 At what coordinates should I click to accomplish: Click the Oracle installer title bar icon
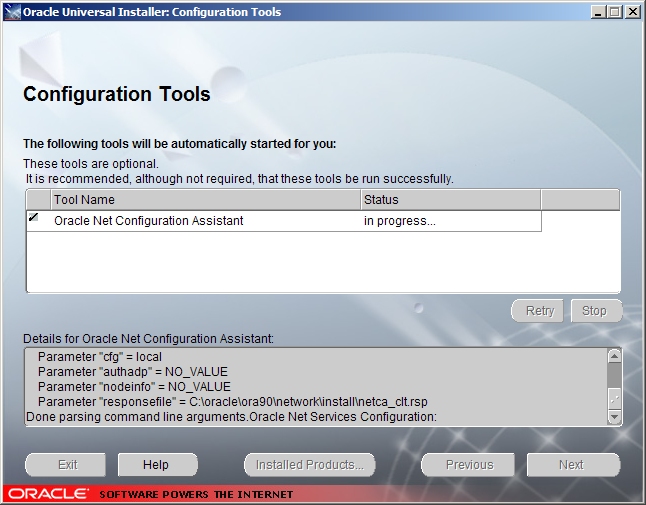point(12,12)
